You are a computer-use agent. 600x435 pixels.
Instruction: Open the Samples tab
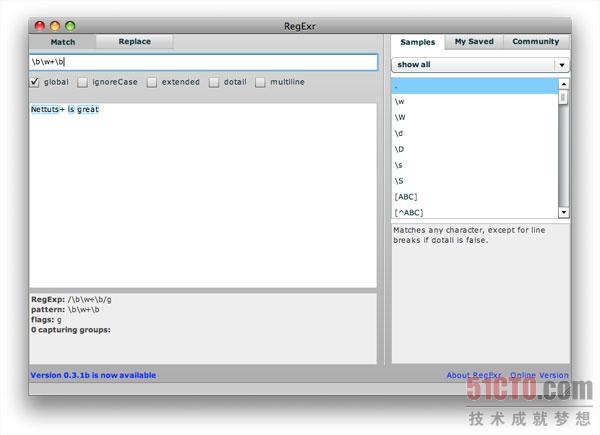(x=417, y=42)
